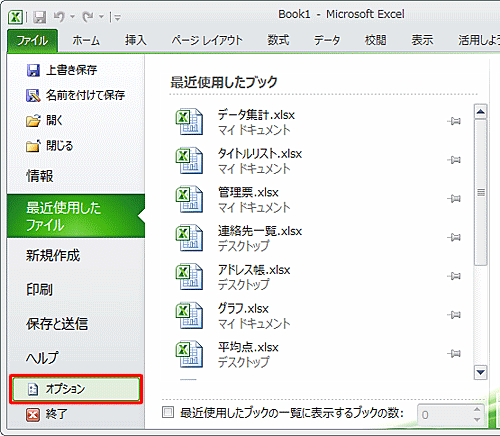The height and width of the screenshot is (436, 500).
Task: Click the Undo icon in Quick Access Toolbar
Action: [x=59, y=16]
